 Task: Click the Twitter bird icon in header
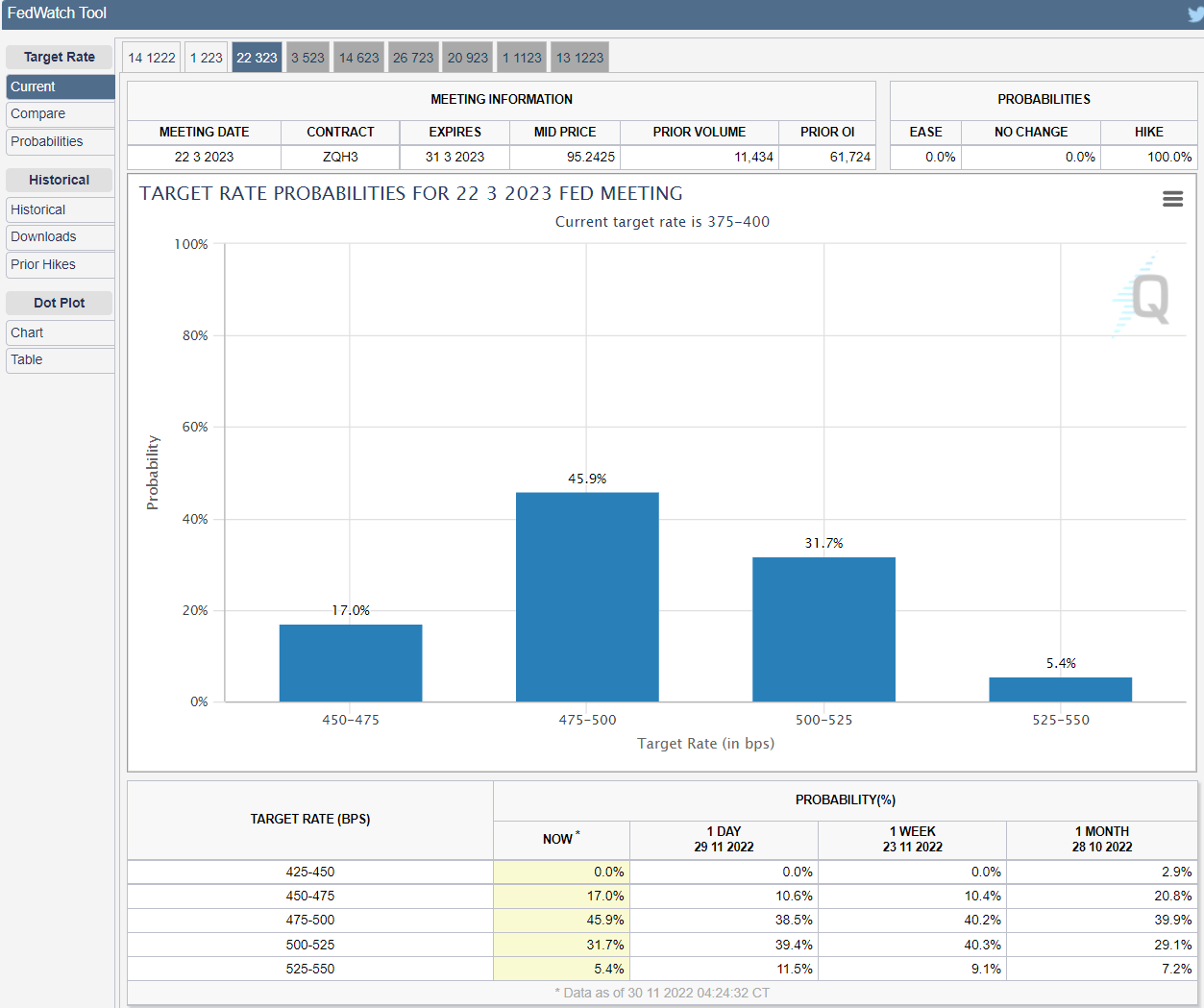[1195, 14]
